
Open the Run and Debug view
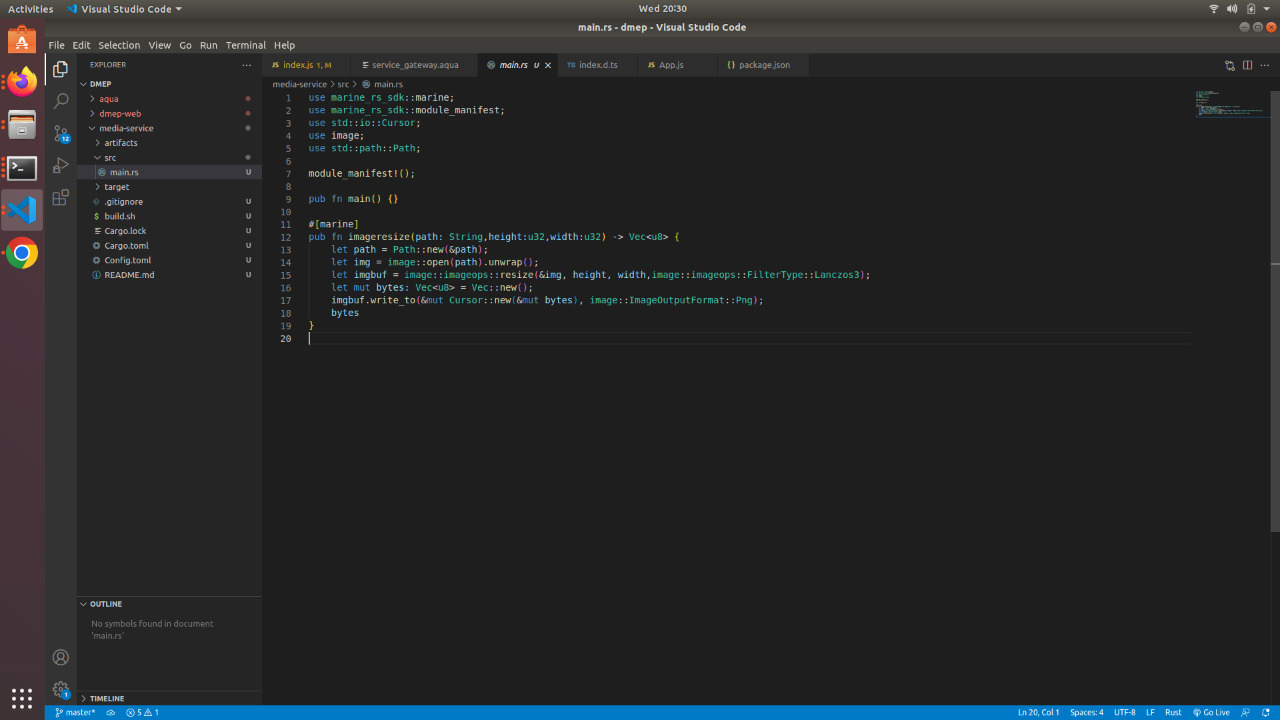tap(60, 165)
